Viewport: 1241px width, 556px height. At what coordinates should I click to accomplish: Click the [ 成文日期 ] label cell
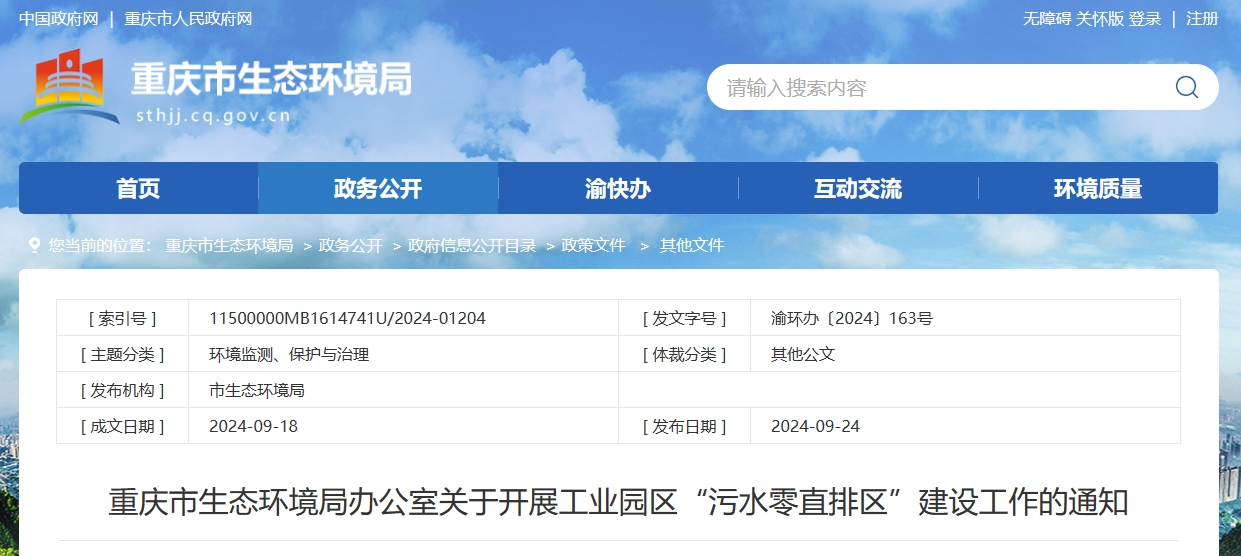coord(123,426)
